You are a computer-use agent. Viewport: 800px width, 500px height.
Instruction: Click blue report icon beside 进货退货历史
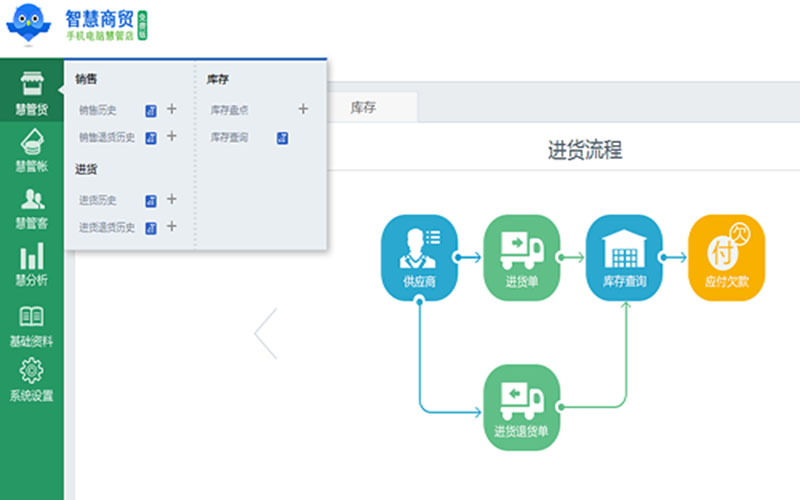[151, 228]
